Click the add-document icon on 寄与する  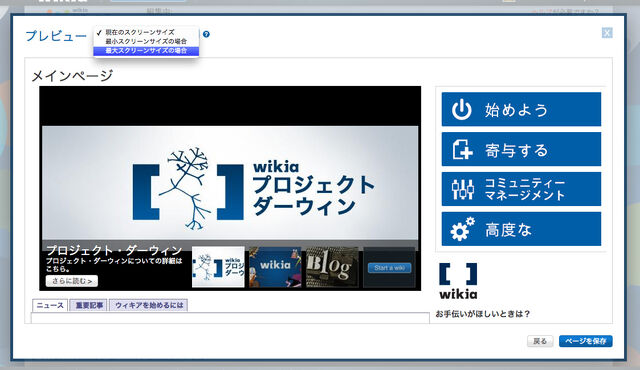pos(462,149)
